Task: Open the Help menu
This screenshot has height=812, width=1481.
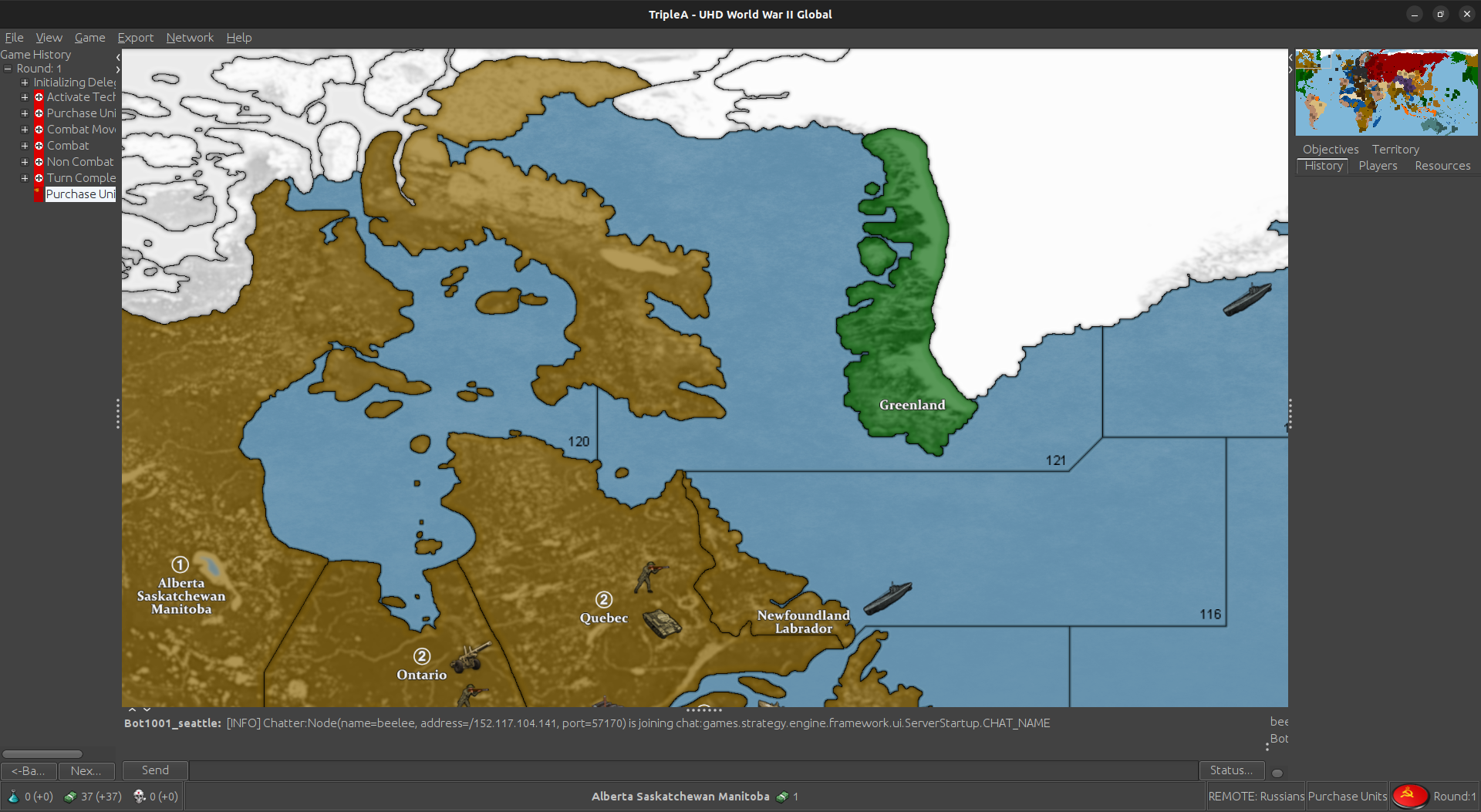Action: [238, 37]
